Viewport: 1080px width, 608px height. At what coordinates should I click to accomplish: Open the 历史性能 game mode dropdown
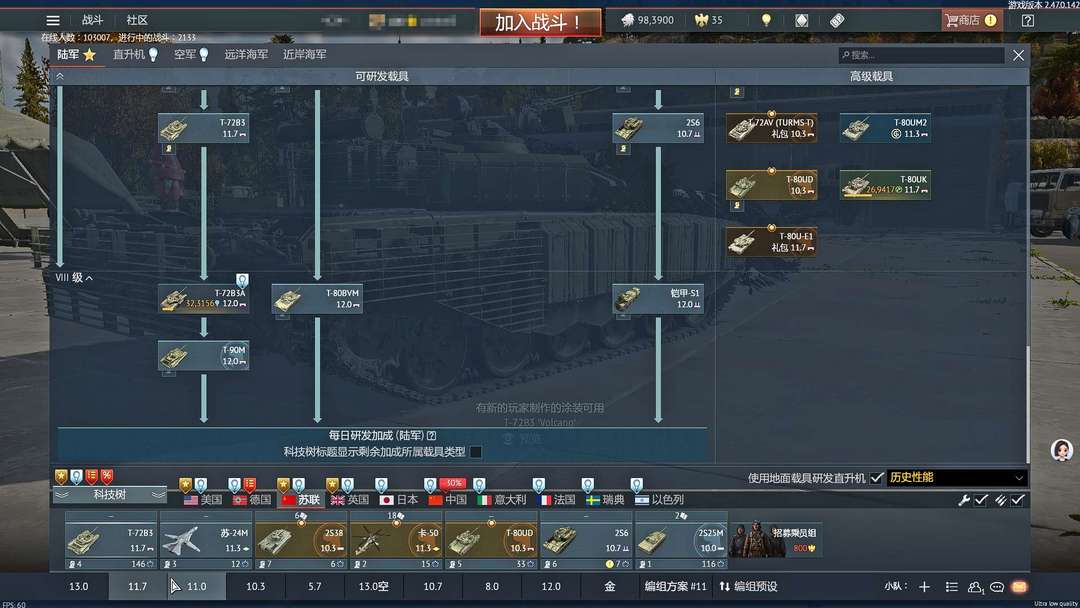[957, 478]
